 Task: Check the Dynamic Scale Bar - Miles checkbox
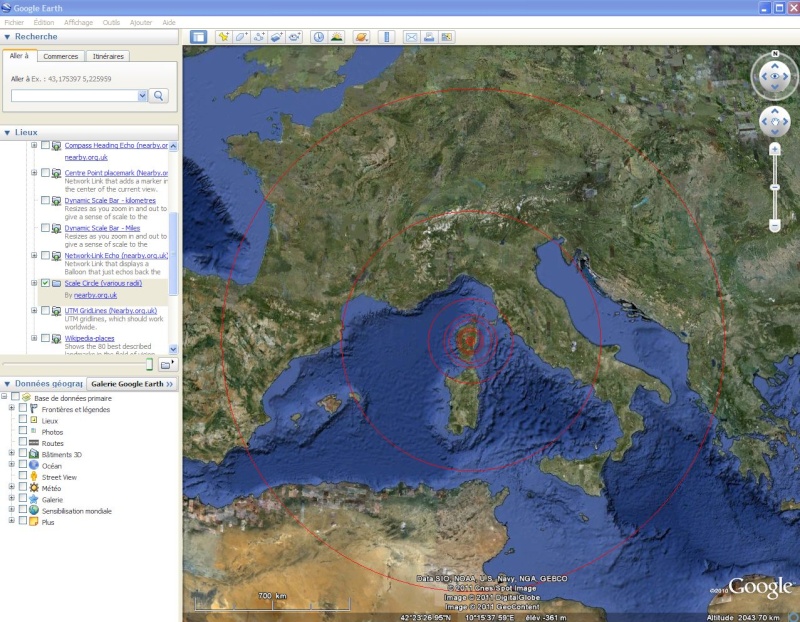(45, 228)
